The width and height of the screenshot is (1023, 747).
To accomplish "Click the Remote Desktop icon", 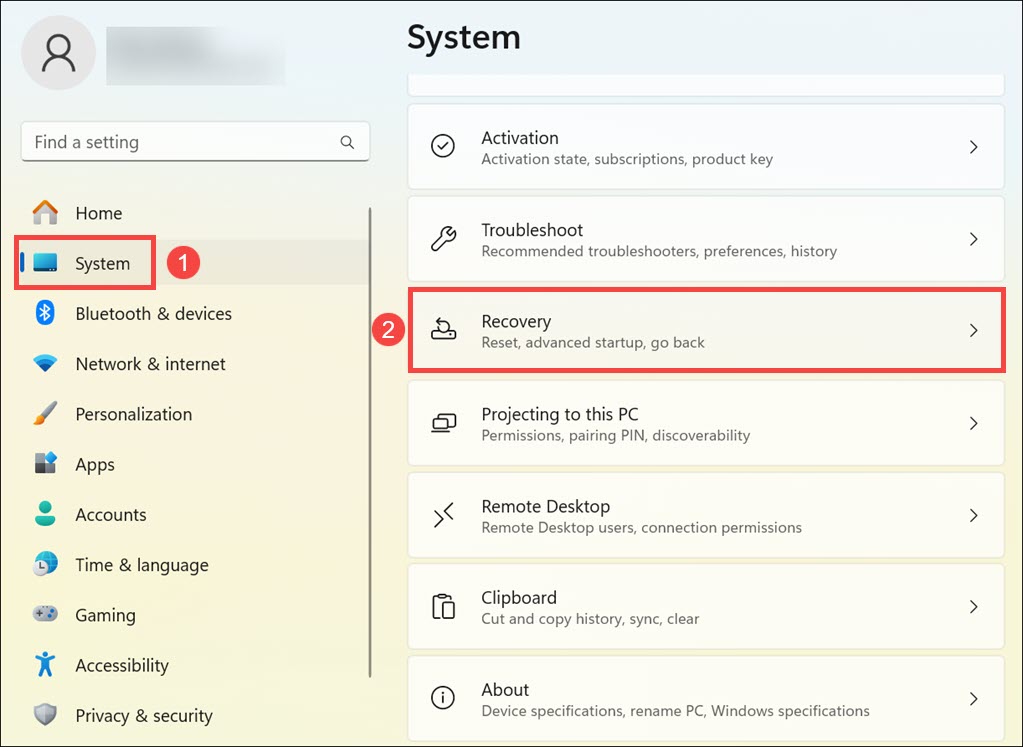I will (443, 516).
